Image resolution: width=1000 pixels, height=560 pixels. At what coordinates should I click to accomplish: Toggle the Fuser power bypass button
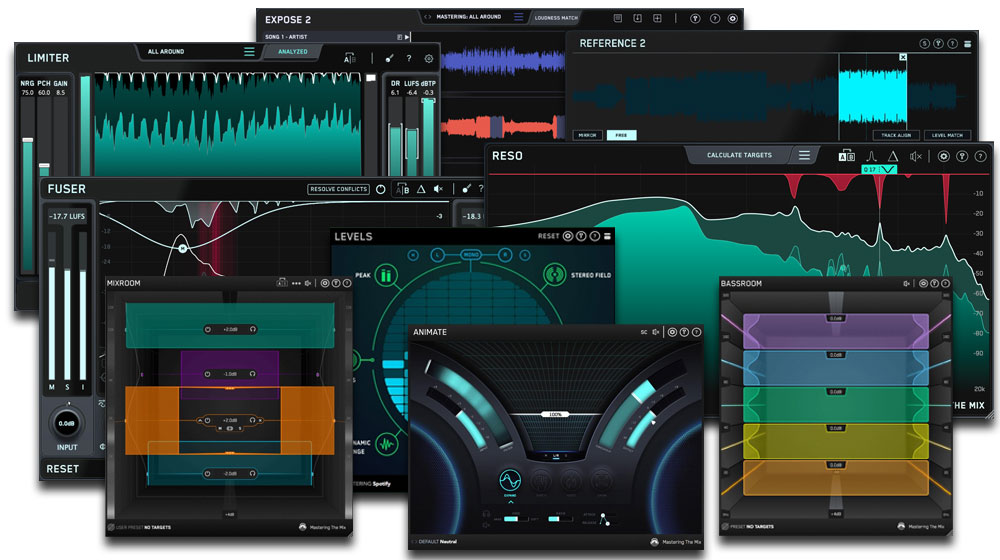[381, 189]
